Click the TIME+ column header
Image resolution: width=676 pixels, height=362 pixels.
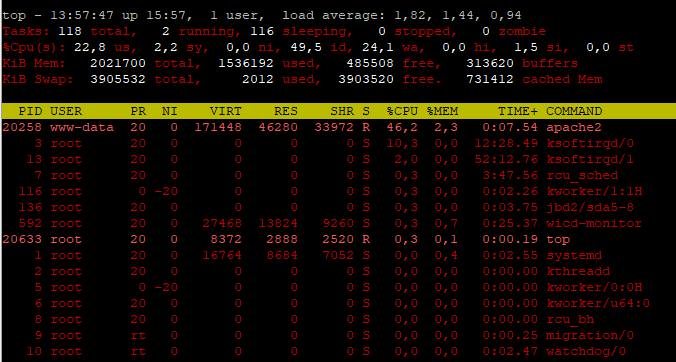[x=518, y=111]
